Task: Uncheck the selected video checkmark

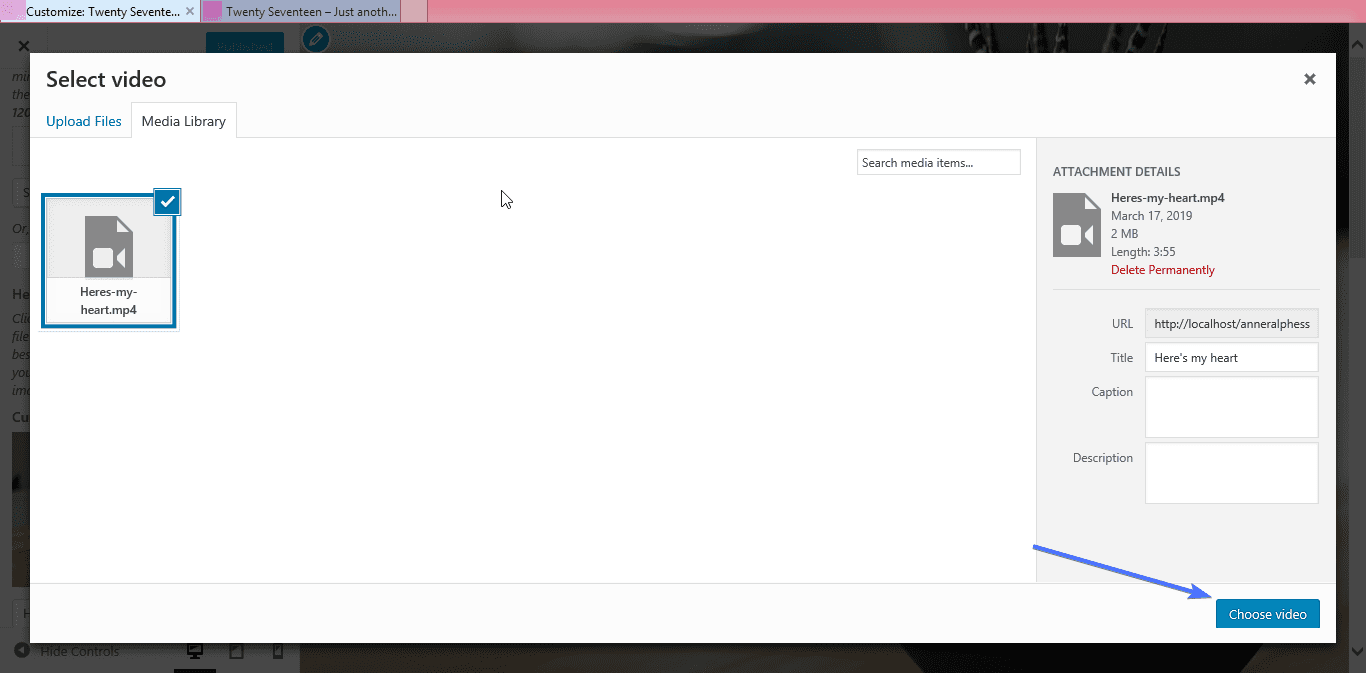Action: [x=168, y=202]
